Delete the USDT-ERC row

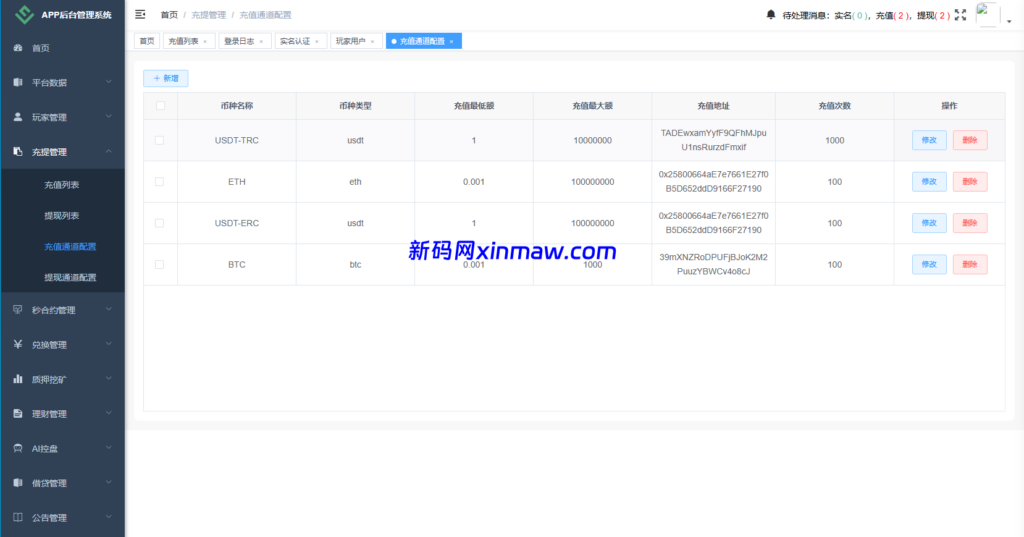(970, 223)
